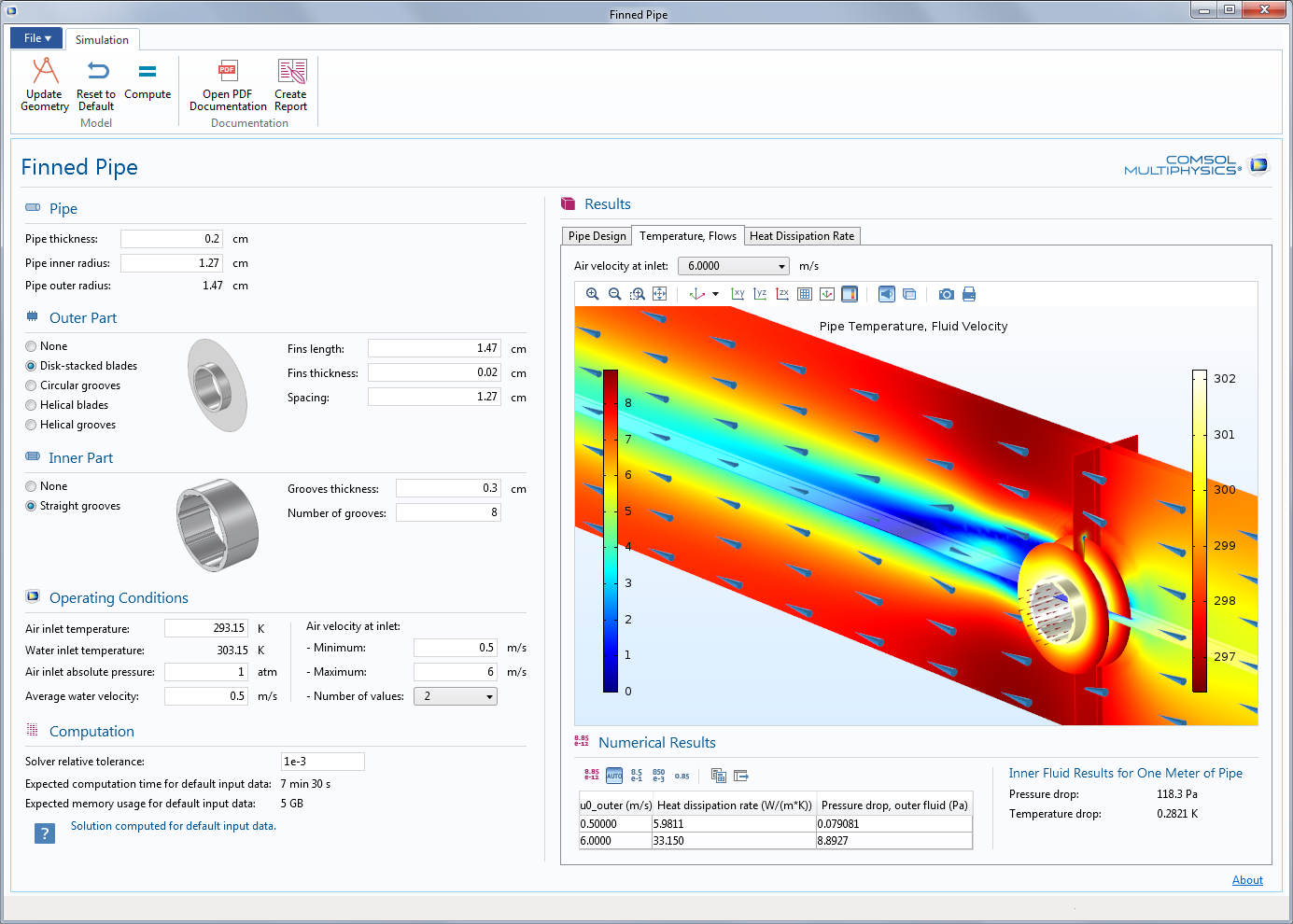Click Reset to Default in ribbon
The image size is (1293, 924).
click(96, 85)
